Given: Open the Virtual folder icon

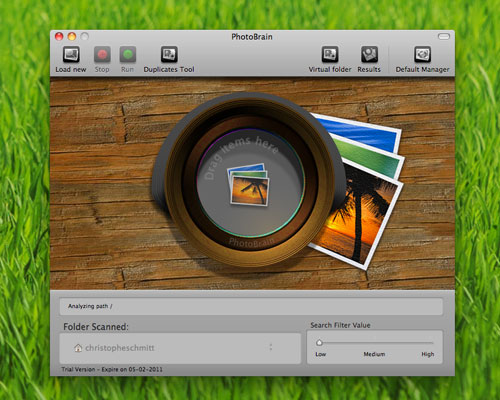Looking at the screenshot, I should [330, 55].
